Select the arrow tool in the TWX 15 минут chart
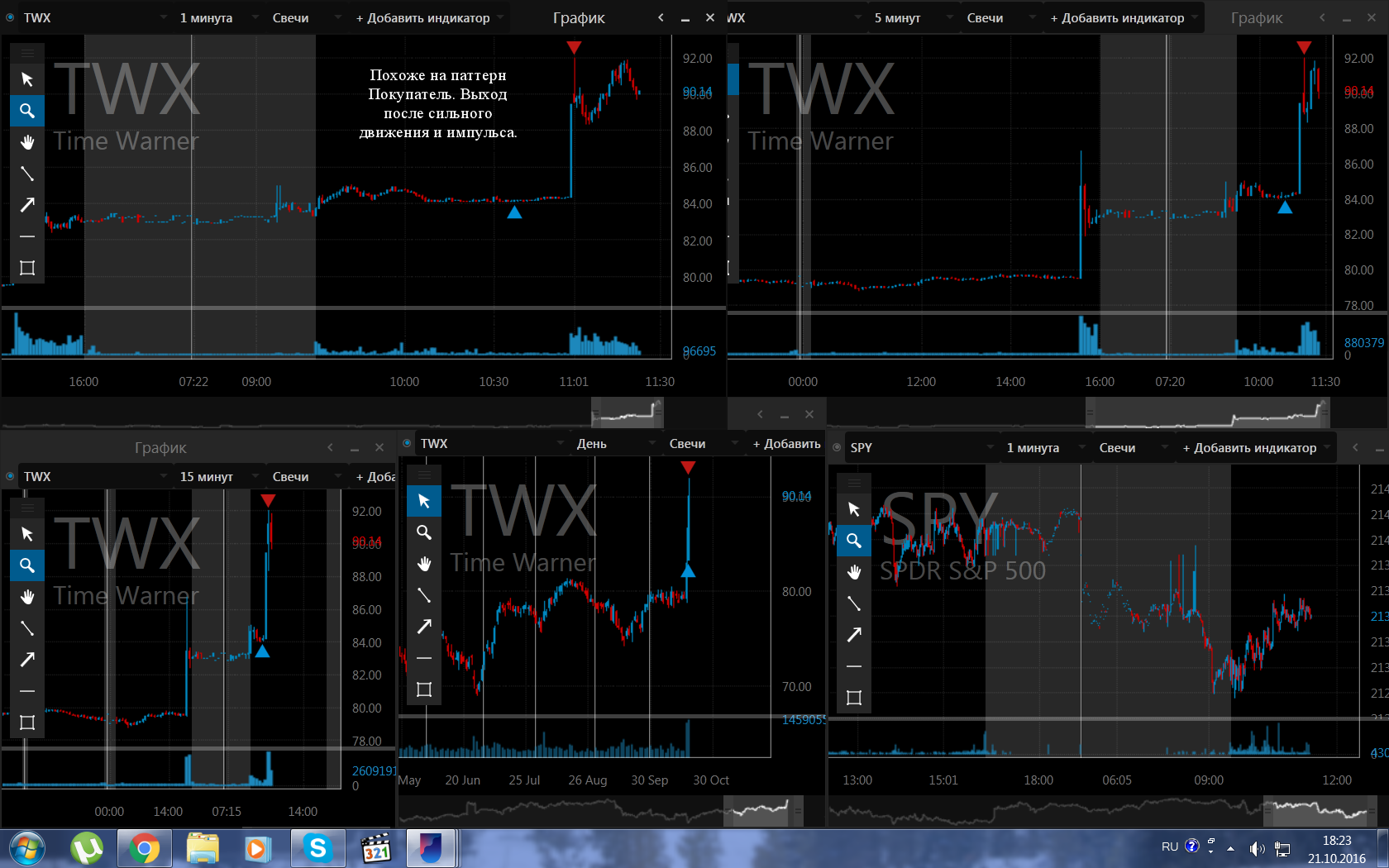 click(27, 660)
